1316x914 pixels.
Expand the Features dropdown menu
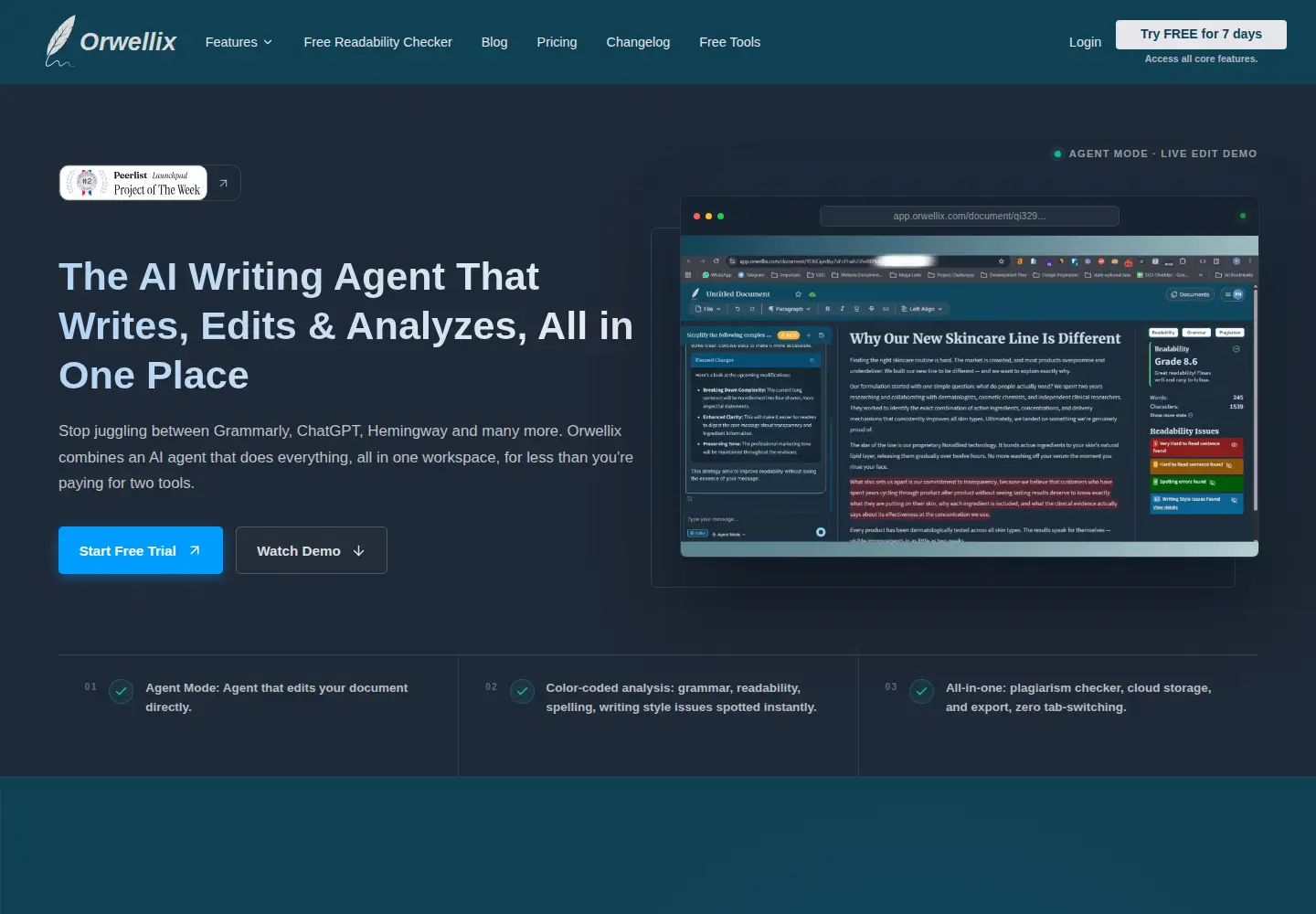(239, 42)
